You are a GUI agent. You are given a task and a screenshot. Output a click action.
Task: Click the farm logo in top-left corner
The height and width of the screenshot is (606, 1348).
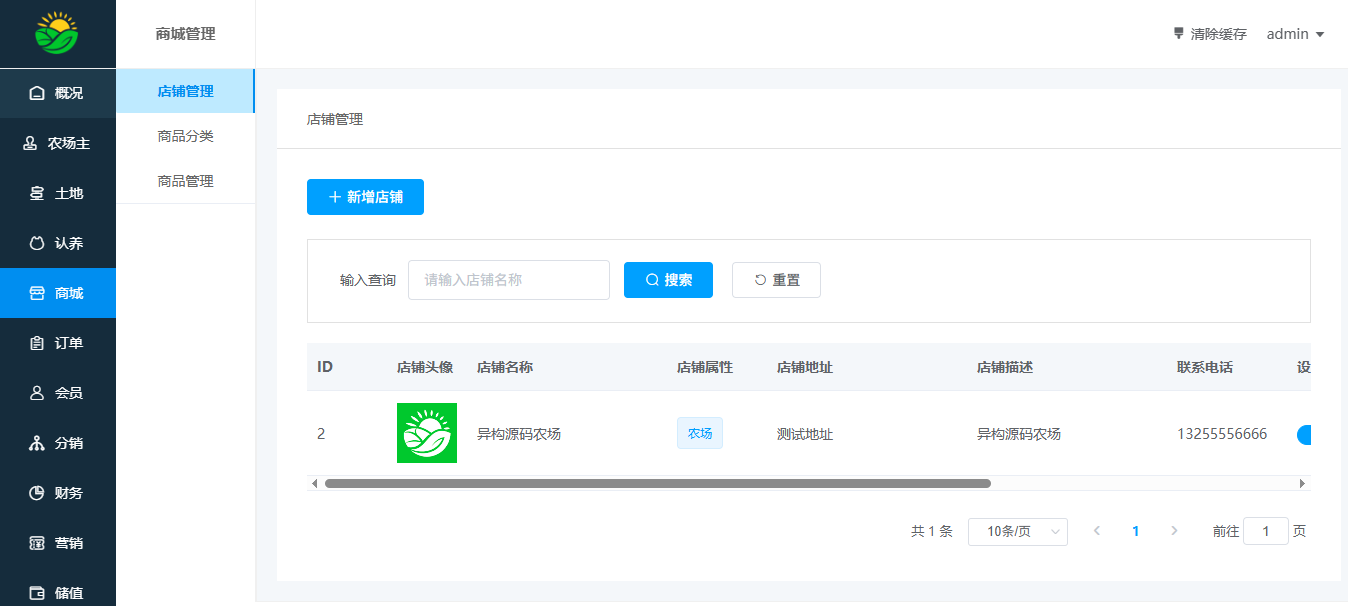tap(57, 33)
